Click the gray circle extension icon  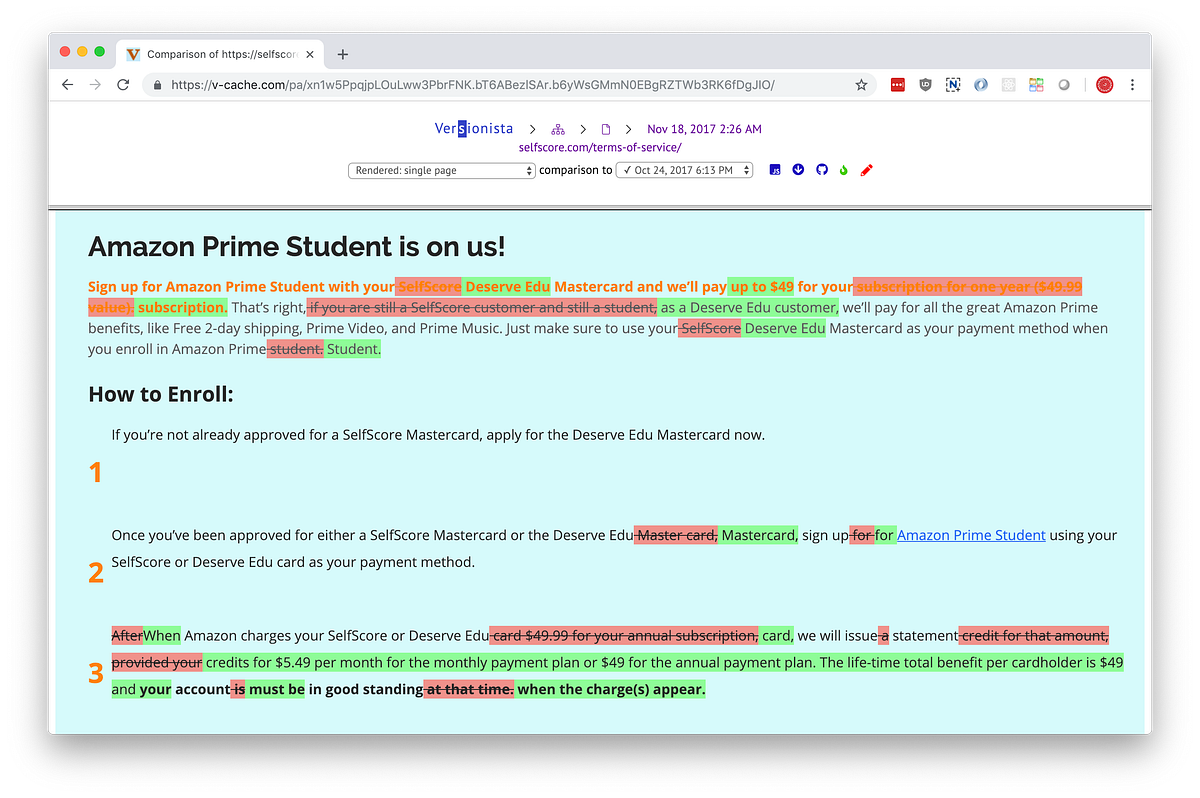point(1064,85)
